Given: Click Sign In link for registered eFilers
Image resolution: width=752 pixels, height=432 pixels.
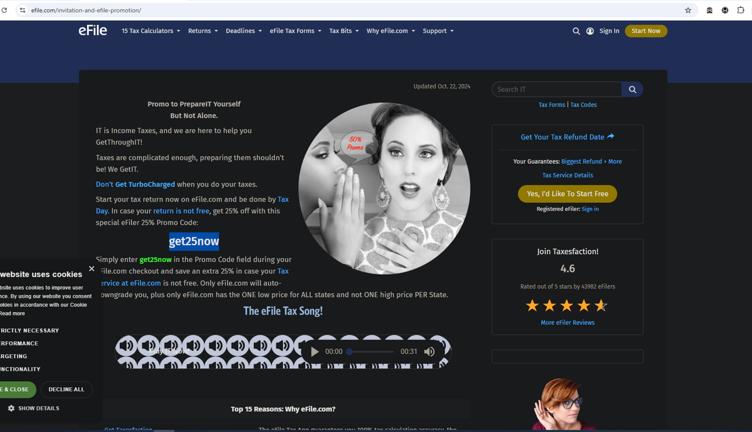Looking at the screenshot, I should click(x=590, y=209).
